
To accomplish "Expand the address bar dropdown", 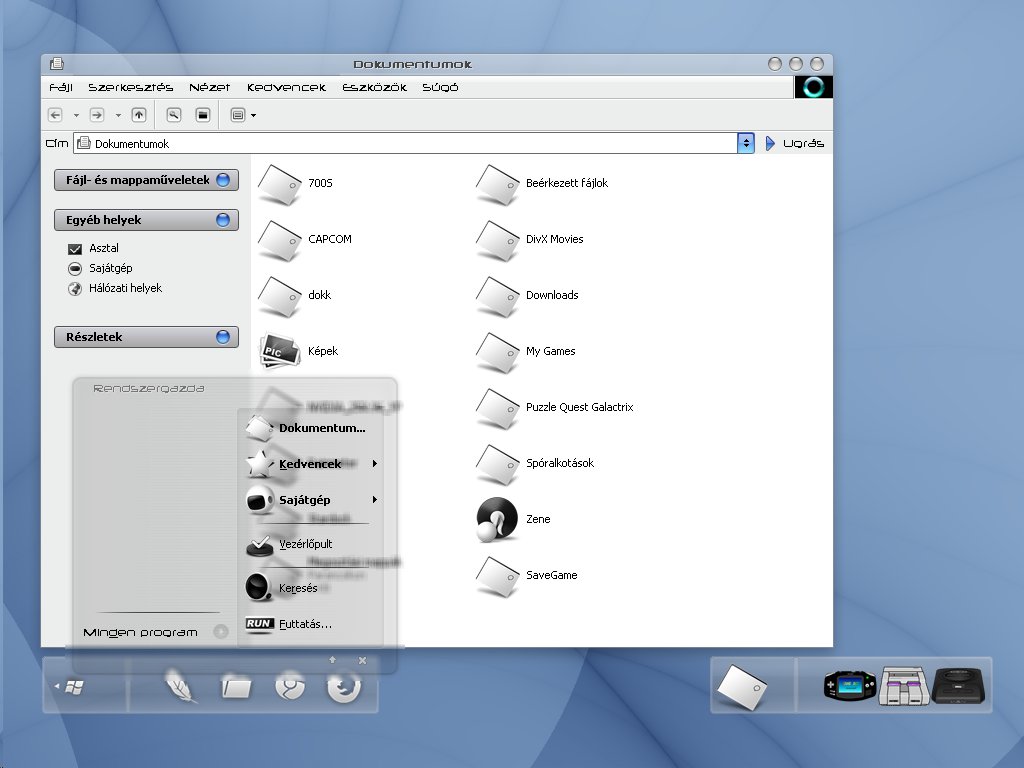I will [x=746, y=144].
